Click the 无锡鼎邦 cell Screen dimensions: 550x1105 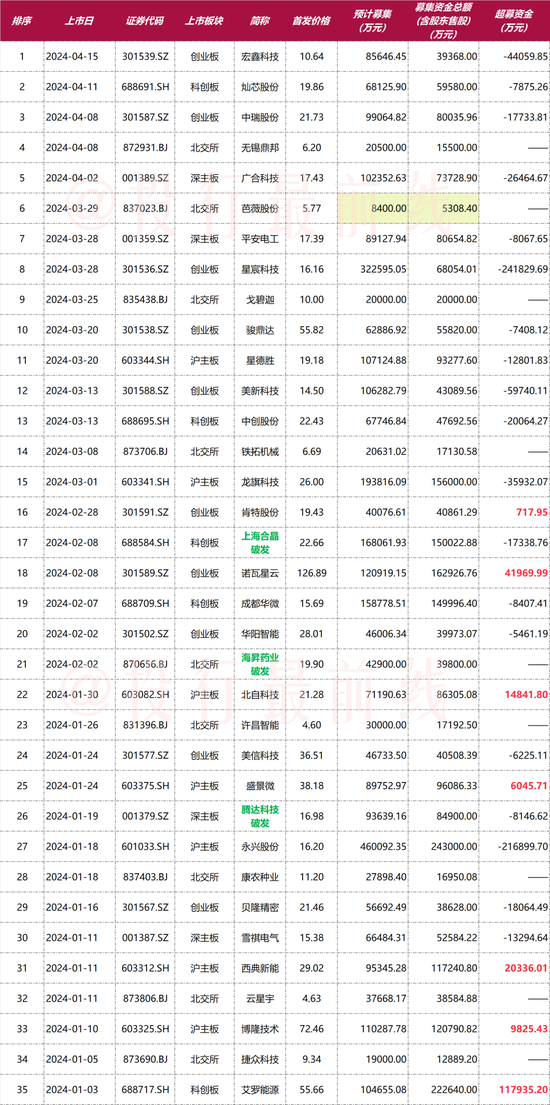pos(259,147)
